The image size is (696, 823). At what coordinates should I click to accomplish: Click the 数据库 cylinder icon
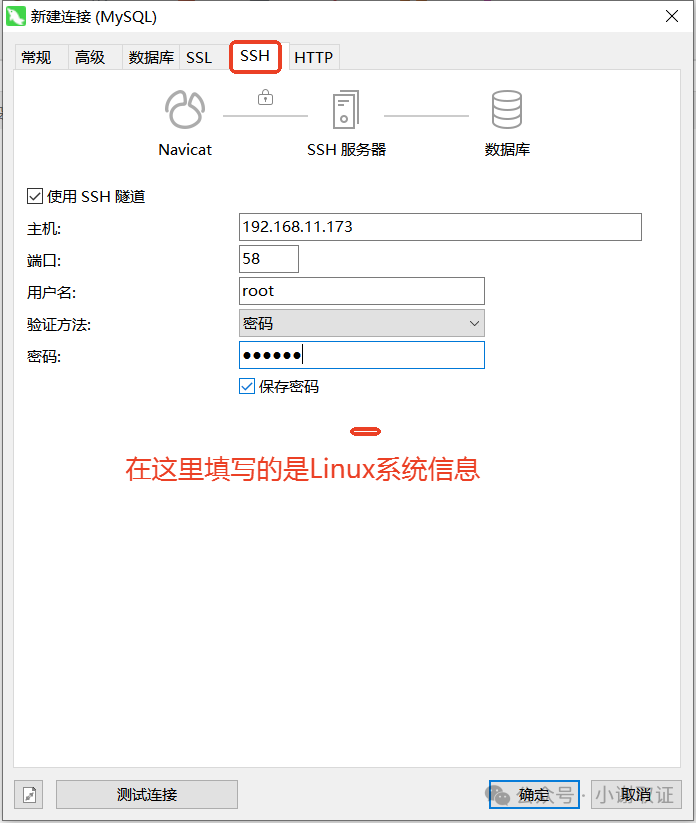coord(507,109)
